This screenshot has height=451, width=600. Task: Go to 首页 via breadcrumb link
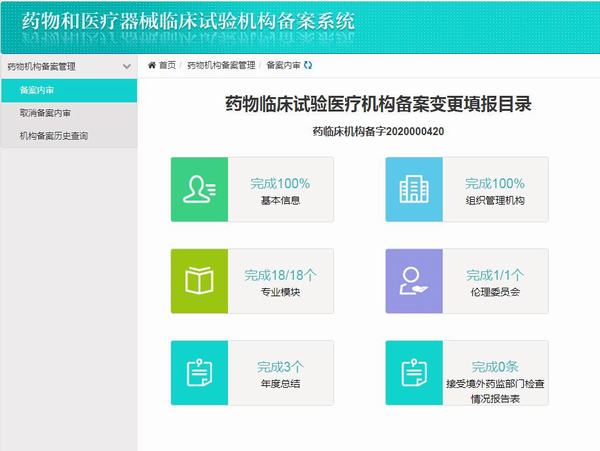tap(167, 65)
